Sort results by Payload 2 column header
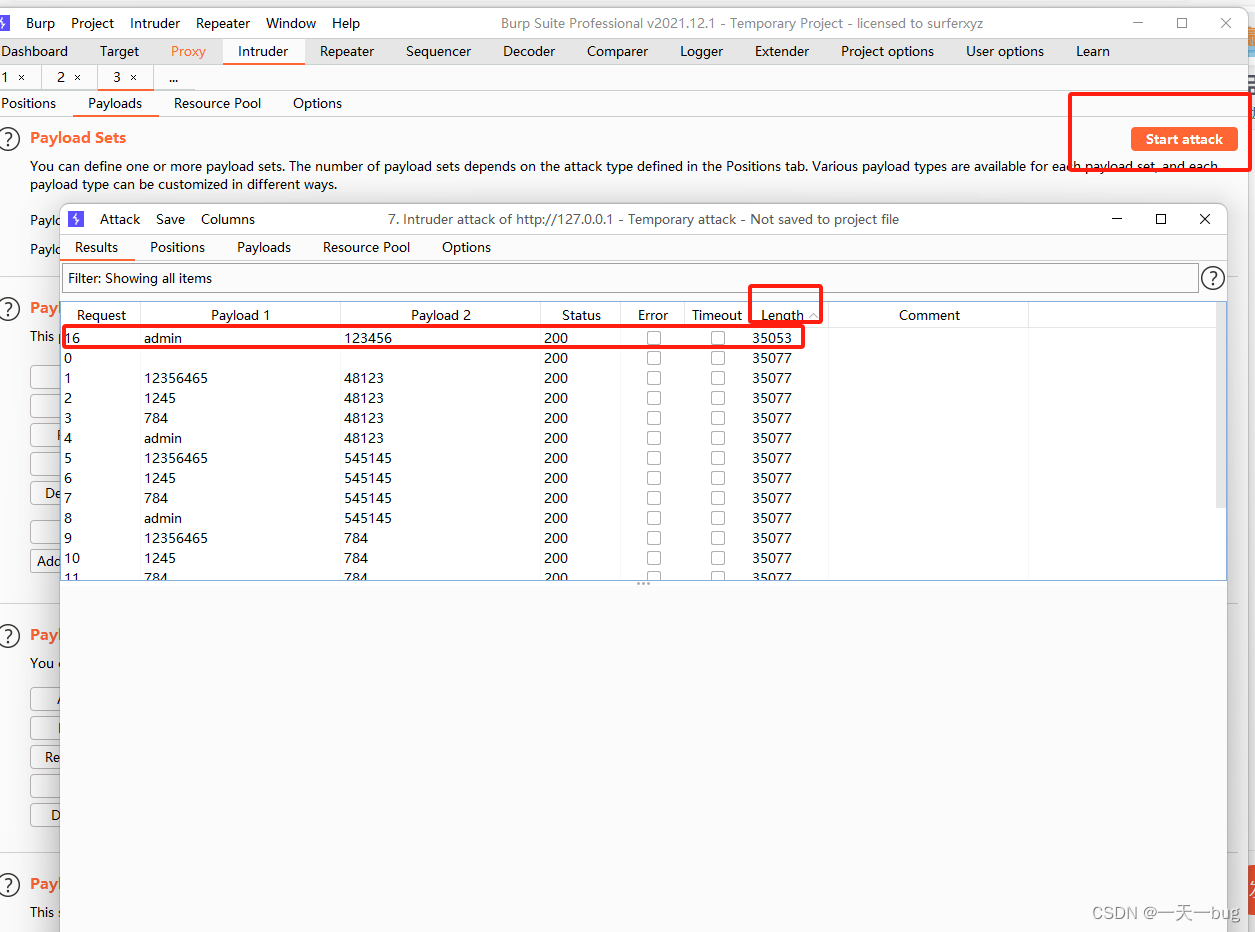The image size is (1255, 932). point(440,315)
